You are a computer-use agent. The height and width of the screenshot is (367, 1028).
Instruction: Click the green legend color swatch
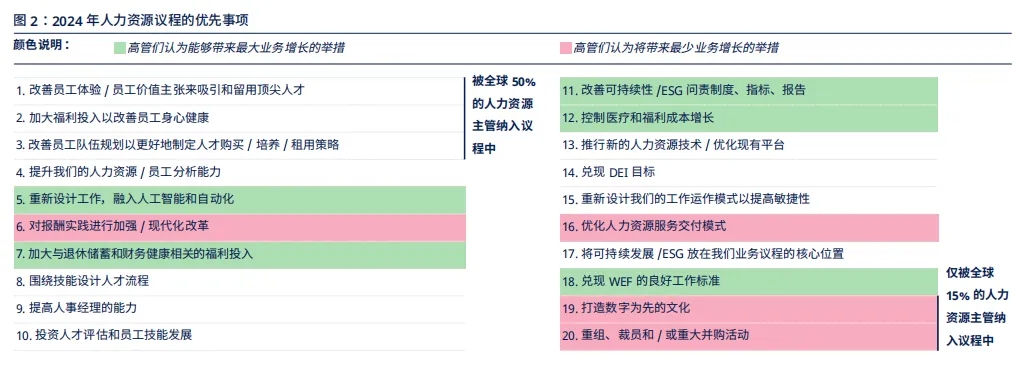pos(119,48)
